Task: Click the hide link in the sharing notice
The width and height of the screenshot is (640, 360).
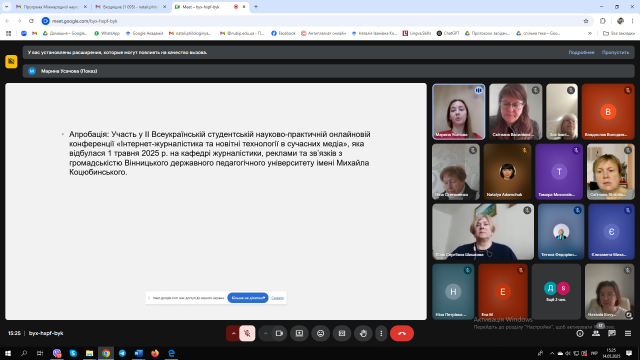Action: click(277, 298)
